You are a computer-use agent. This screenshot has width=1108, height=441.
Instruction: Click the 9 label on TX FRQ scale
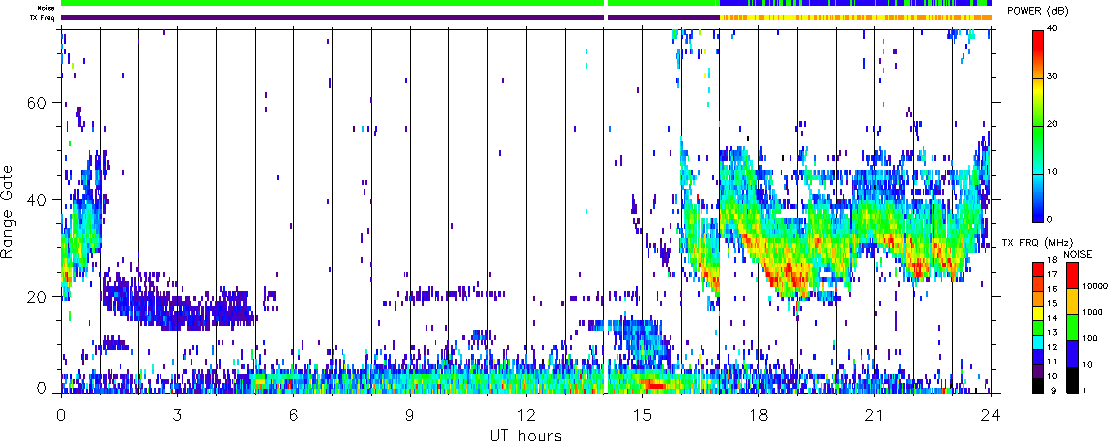(x=1054, y=390)
